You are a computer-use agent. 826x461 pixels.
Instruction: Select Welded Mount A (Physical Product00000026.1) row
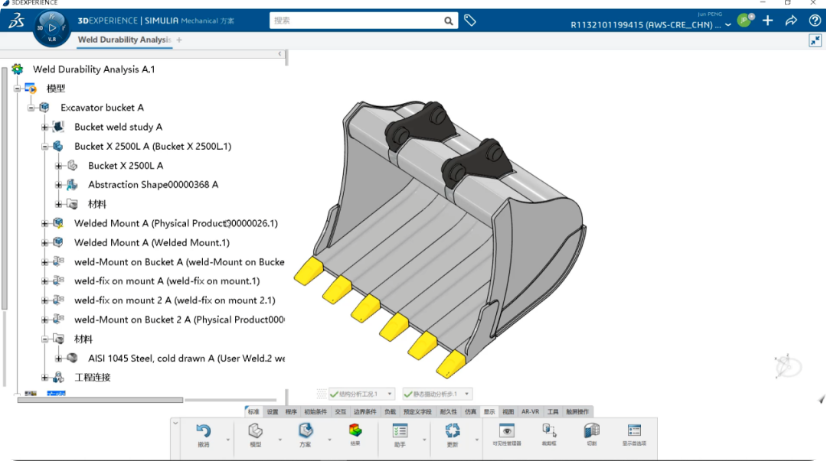pos(176,223)
